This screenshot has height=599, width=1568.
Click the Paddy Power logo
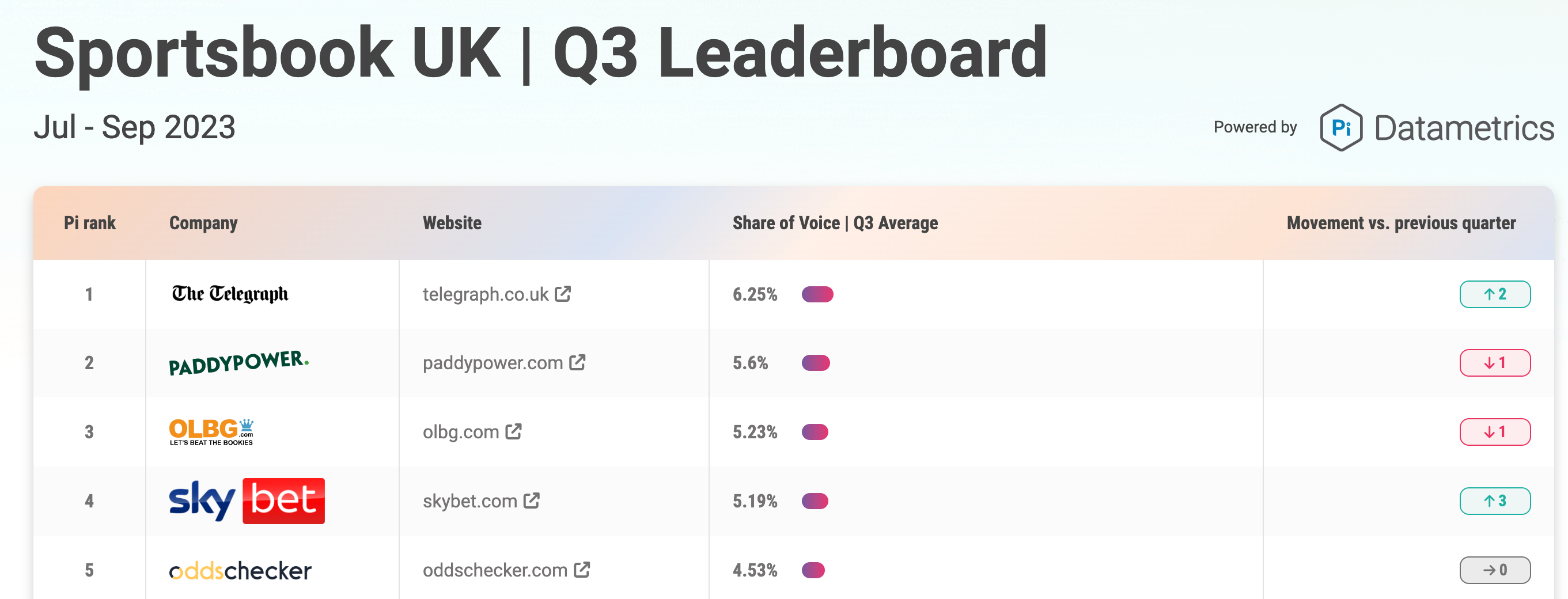pos(238,363)
